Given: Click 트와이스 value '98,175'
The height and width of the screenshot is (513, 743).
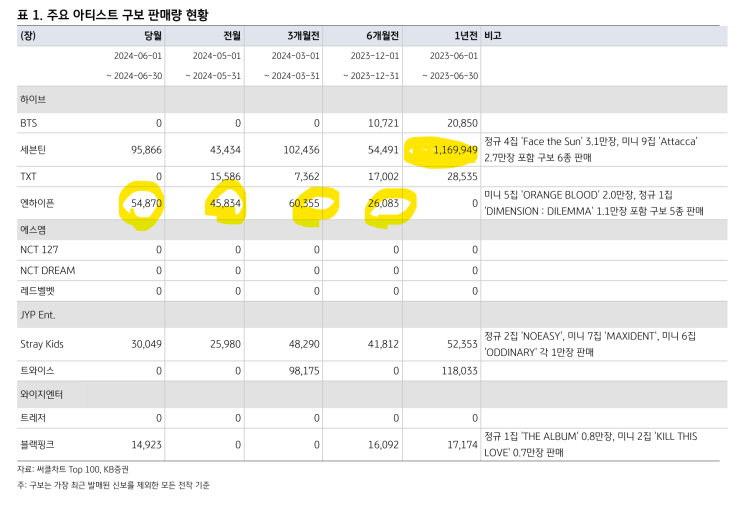Looking at the screenshot, I should point(304,370).
